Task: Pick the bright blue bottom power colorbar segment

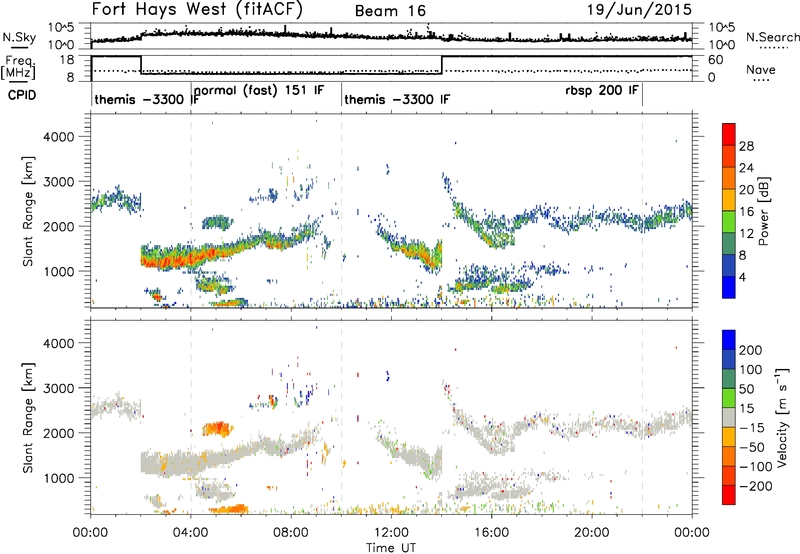Action: click(729, 287)
